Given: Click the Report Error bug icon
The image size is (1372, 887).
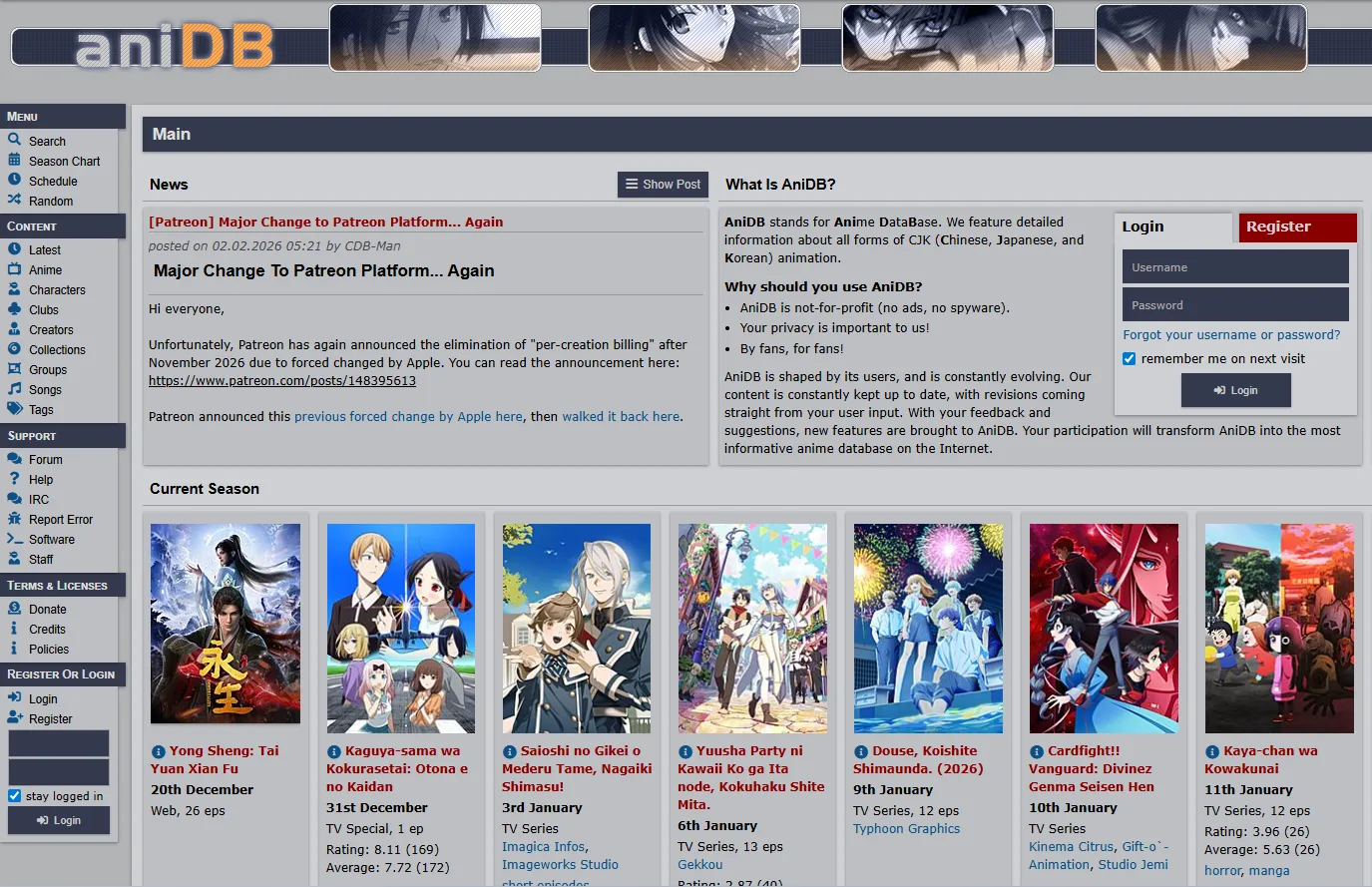Looking at the screenshot, I should [x=14, y=519].
